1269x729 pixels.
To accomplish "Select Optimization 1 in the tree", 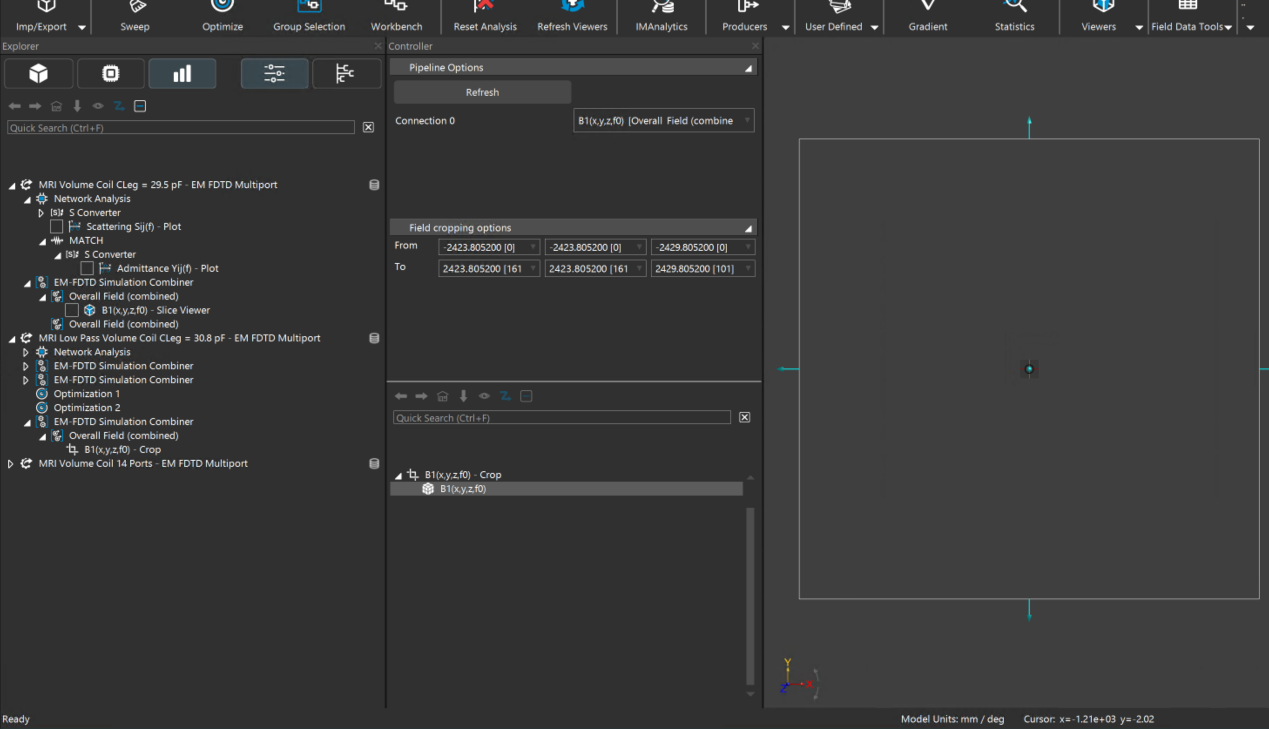I will pyautogui.click(x=86, y=394).
